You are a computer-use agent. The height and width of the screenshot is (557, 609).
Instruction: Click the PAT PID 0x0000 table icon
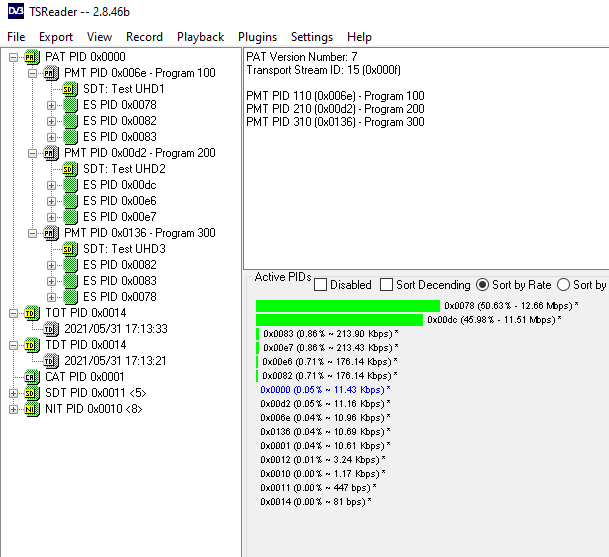[x=32, y=57]
